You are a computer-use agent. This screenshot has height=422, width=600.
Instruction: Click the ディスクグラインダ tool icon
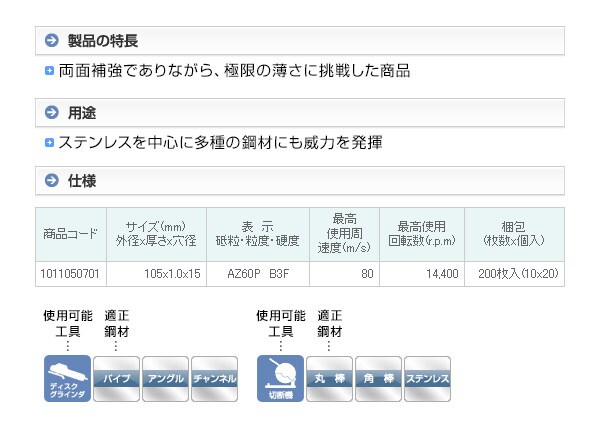(67, 379)
